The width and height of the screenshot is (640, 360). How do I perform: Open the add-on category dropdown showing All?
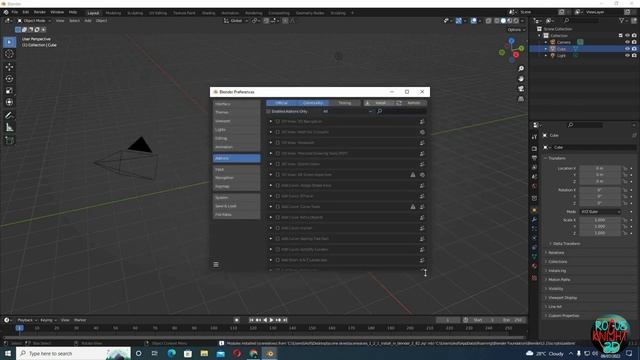click(x=347, y=111)
